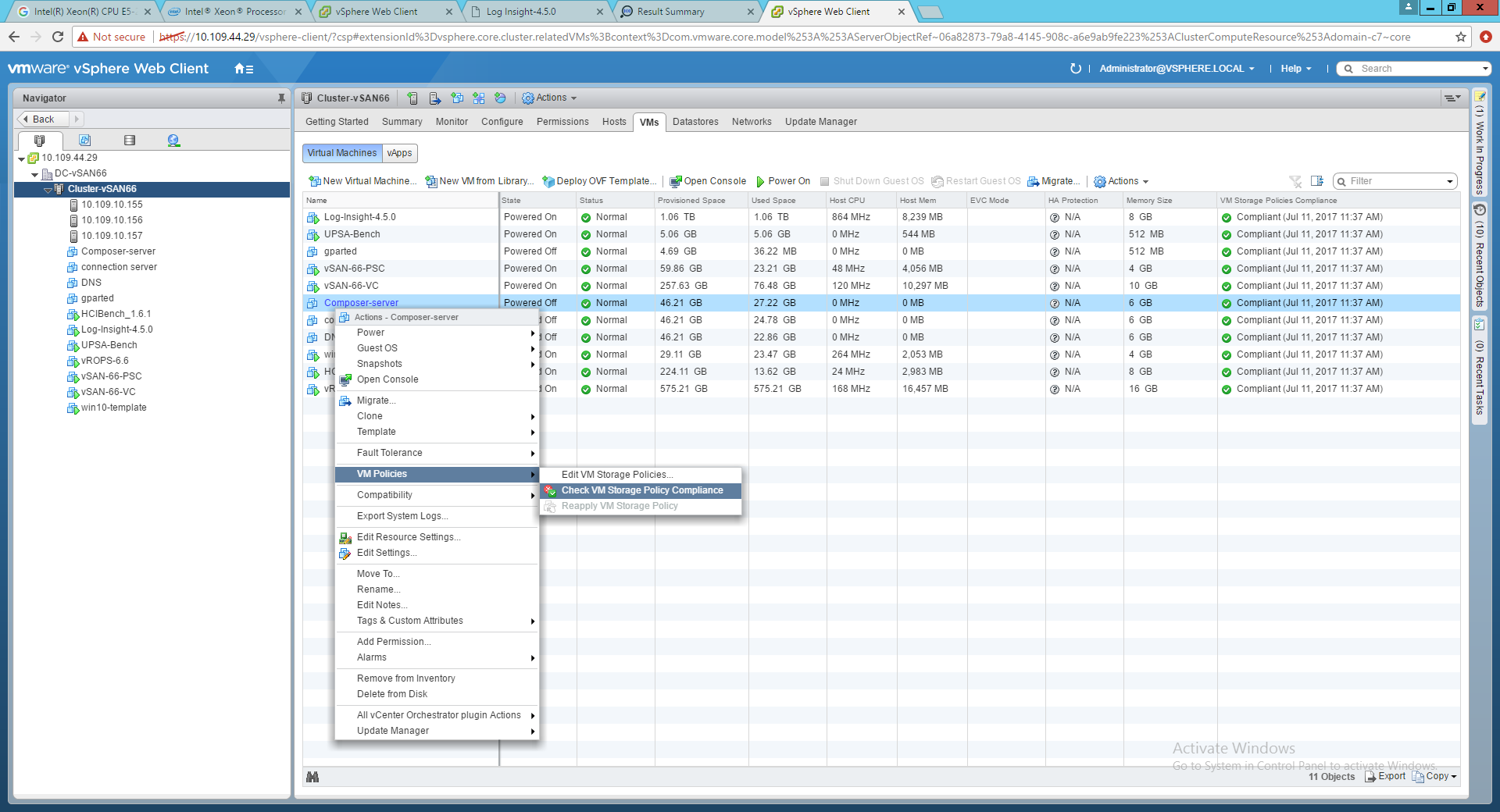Collapse the DC-vSAN66 datacenter tree node
This screenshot has height=812, width=1500.
35,174
